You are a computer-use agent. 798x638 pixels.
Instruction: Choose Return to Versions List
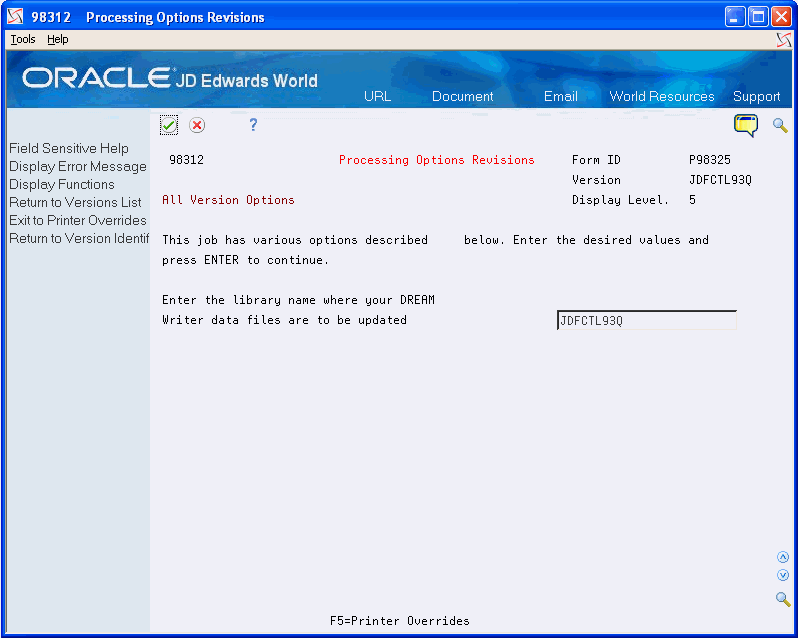75,202
